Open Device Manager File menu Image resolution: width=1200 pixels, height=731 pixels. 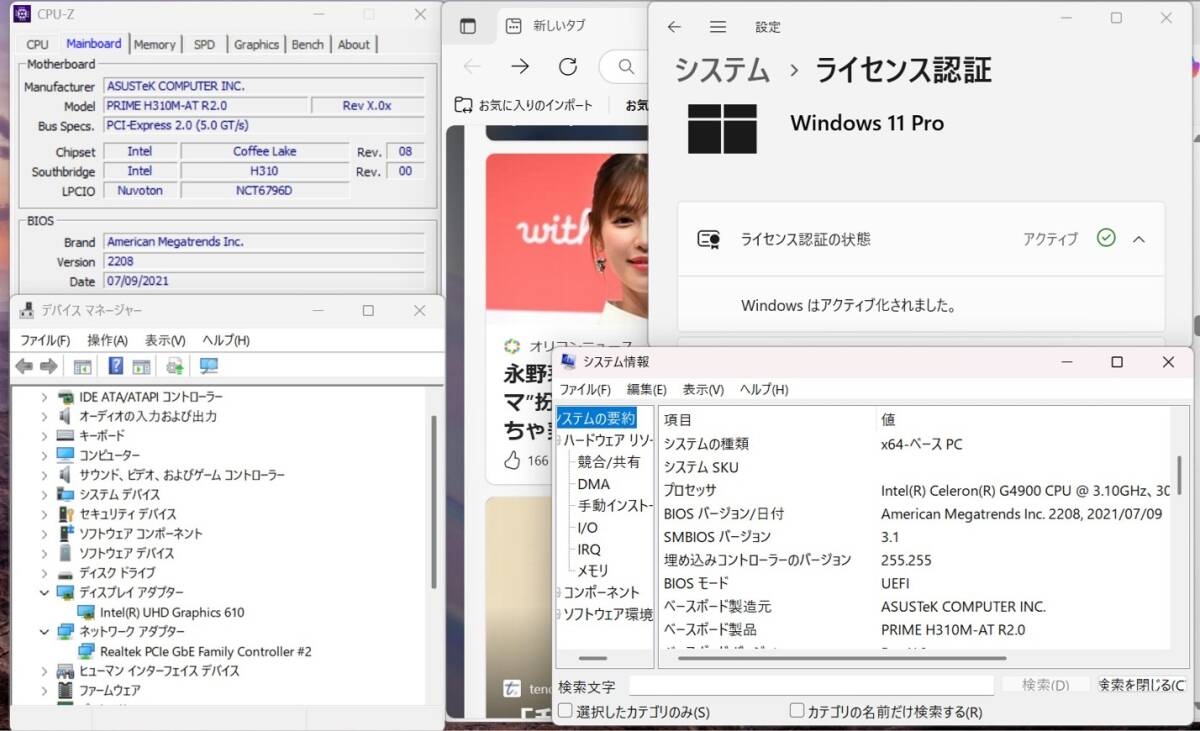(x=45, y=340)
